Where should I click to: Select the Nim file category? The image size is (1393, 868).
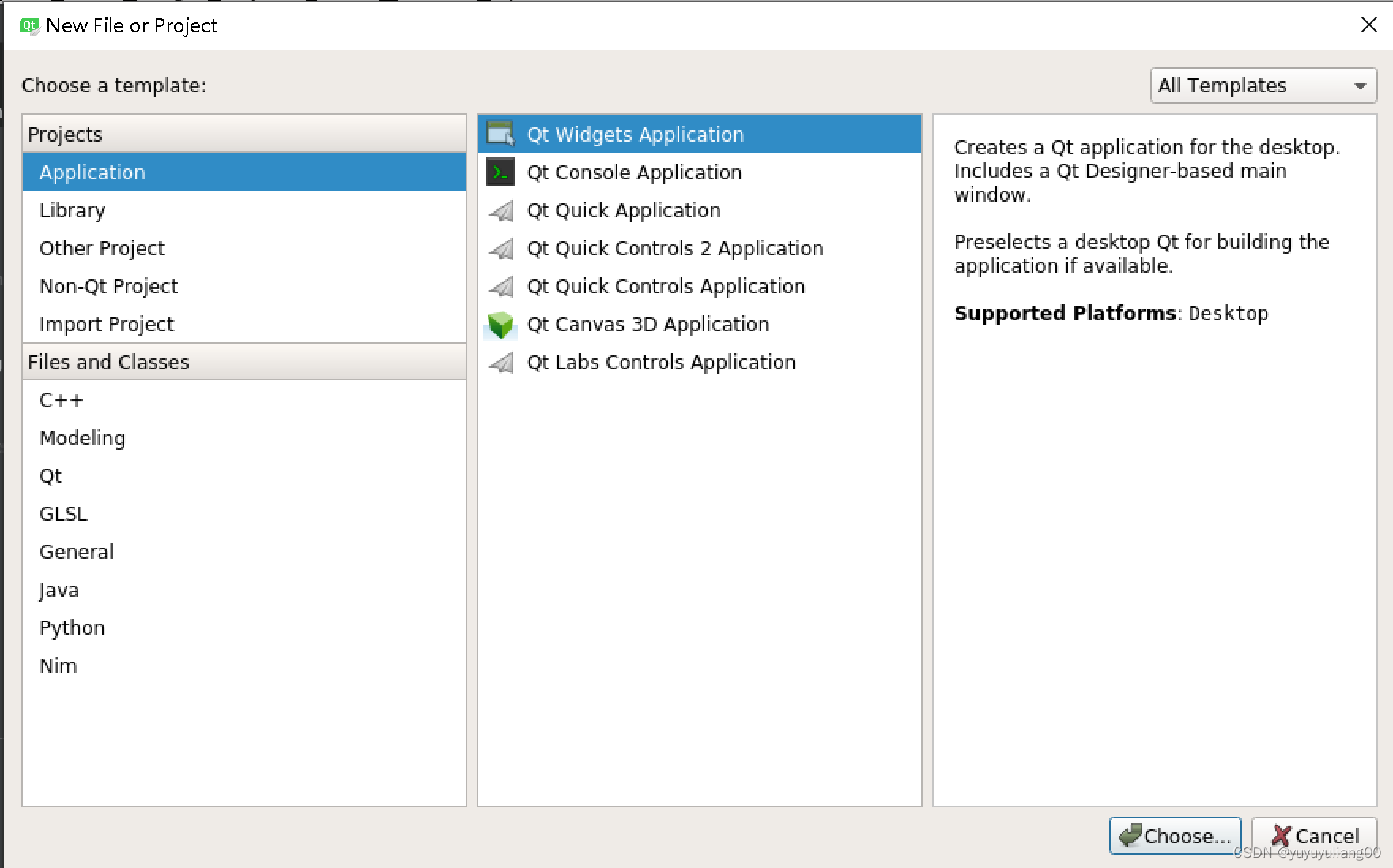click(58, 665)
